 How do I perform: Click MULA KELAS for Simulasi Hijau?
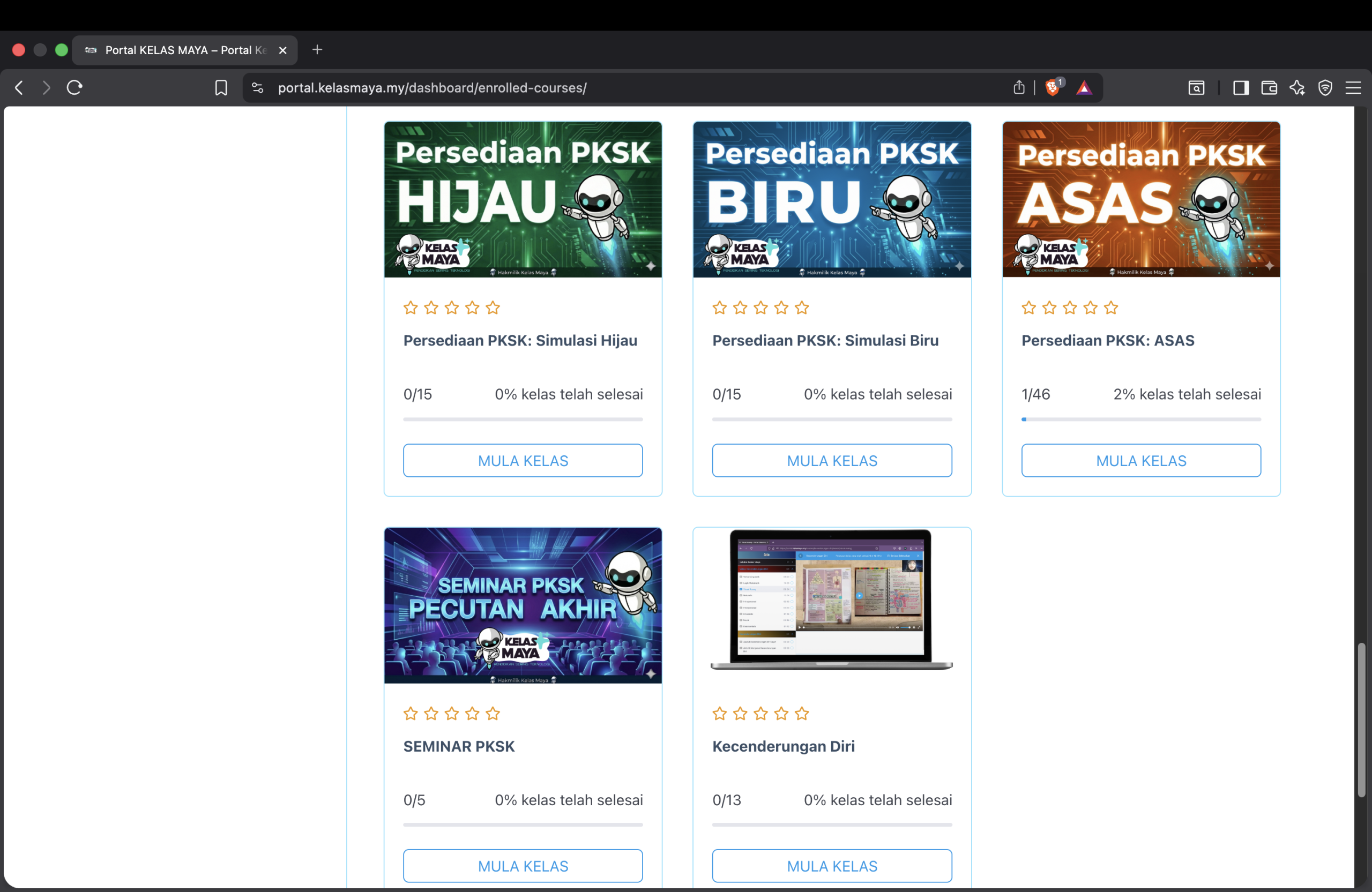pos(523,460)
